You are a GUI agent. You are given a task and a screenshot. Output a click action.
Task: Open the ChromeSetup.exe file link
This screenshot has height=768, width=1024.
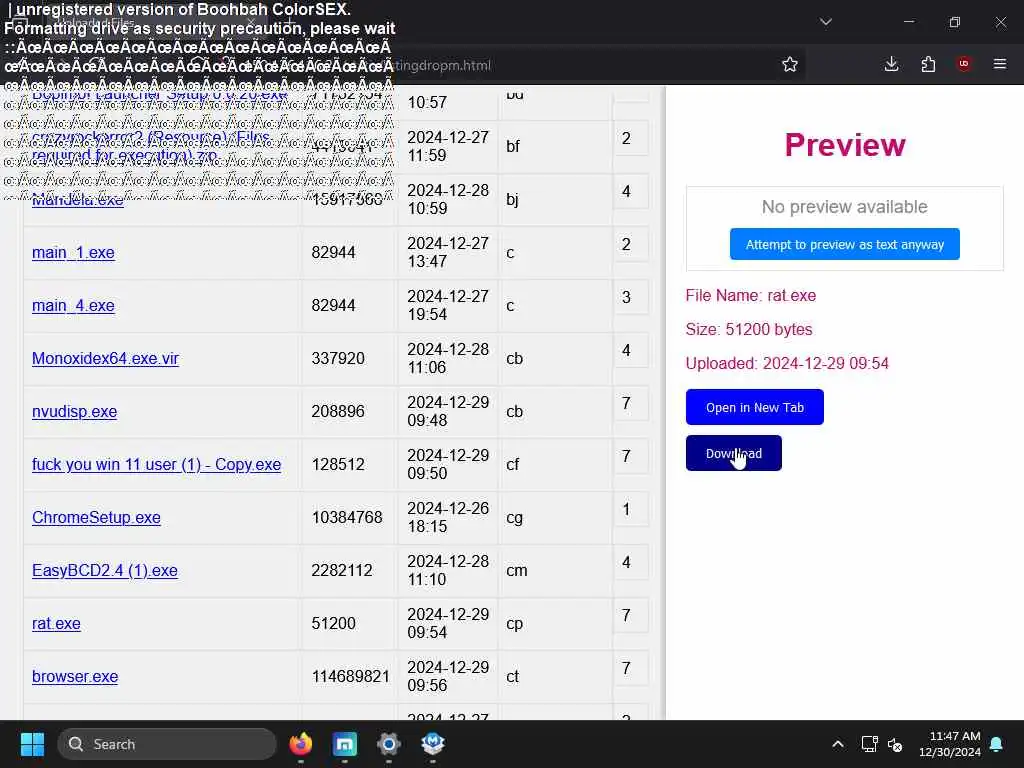[96, 517]
